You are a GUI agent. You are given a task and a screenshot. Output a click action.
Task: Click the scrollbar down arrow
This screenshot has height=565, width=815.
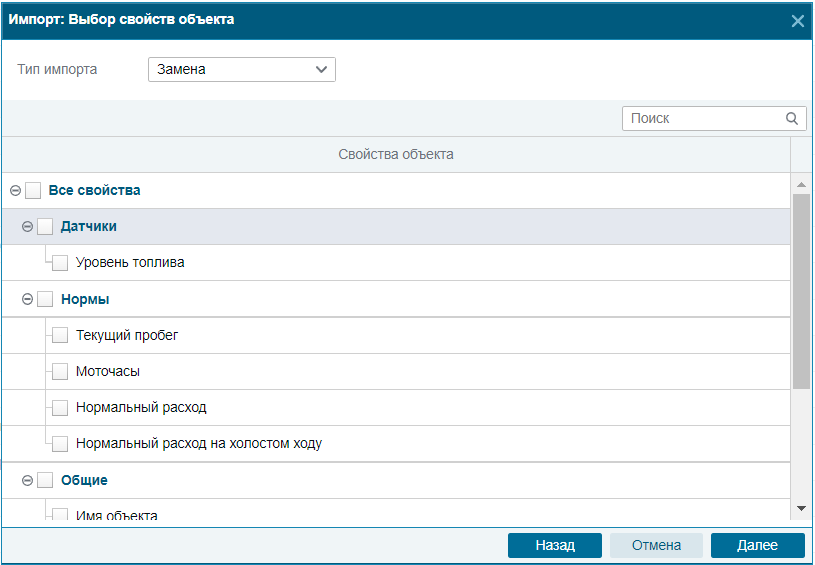pos(801,508)
